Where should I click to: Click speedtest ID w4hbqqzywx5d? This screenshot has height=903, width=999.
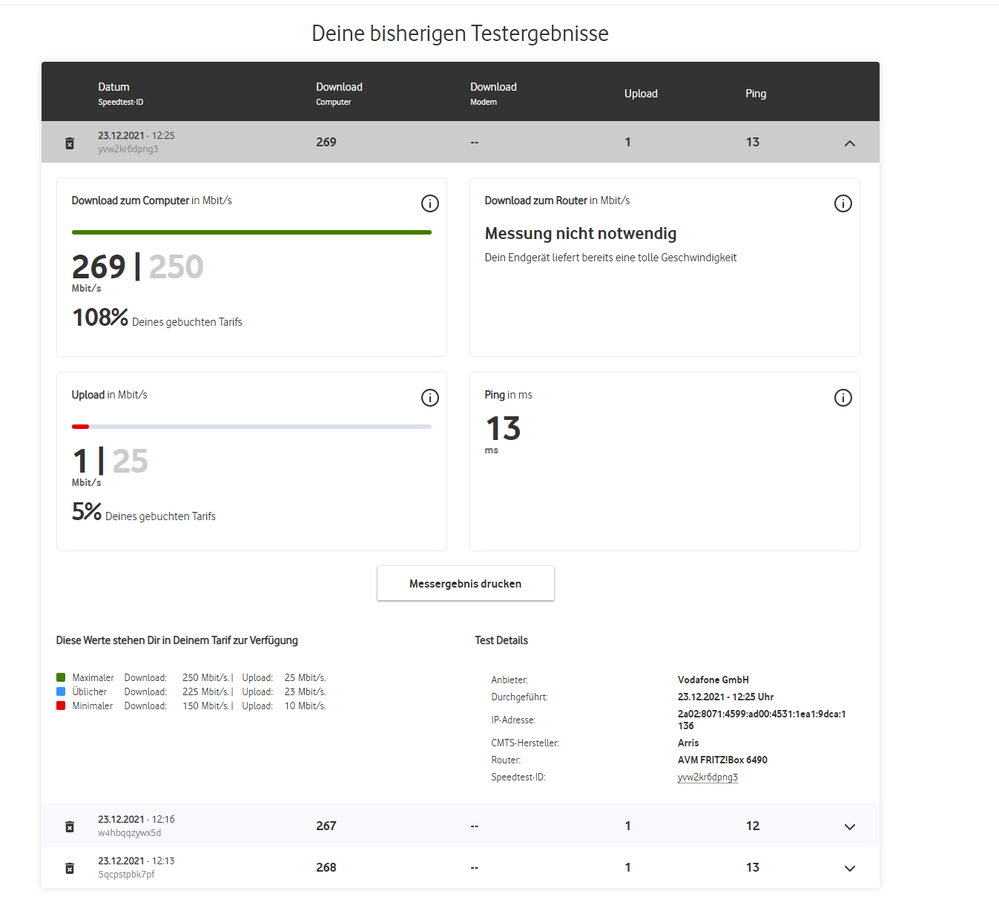[129, 833]
